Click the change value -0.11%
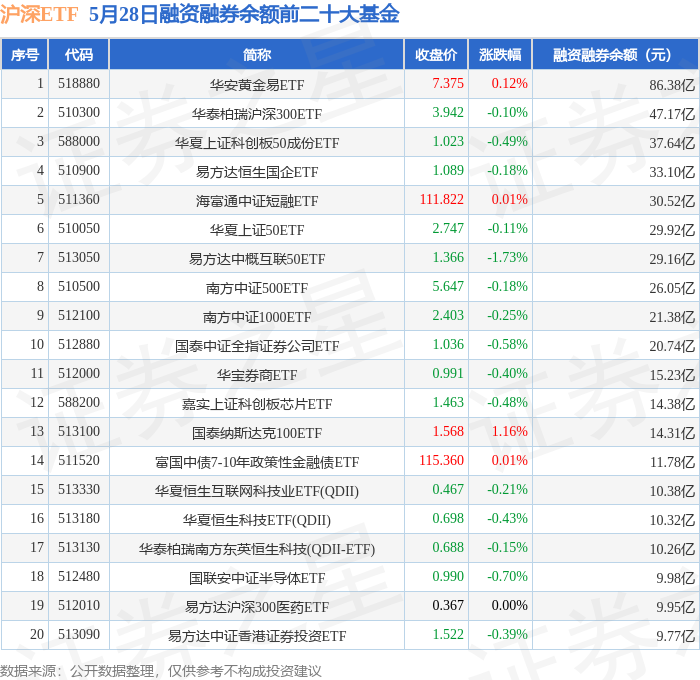Image resolution: width=700 pixels, height=680 pixels. (507, 229)
